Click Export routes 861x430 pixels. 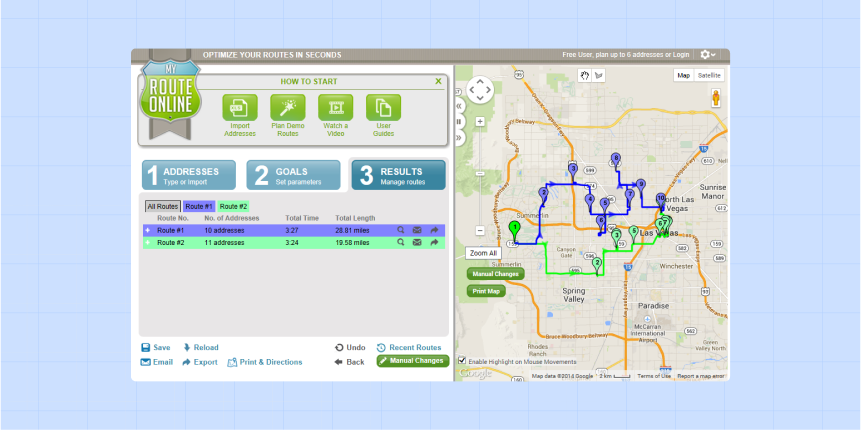click(200, 362)
